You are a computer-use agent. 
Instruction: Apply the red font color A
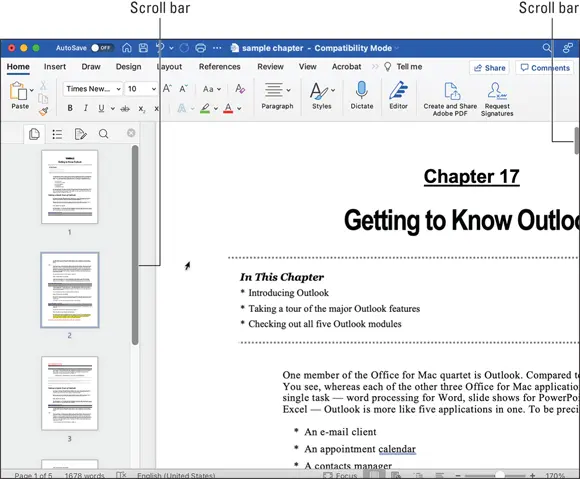click(228, 108)
